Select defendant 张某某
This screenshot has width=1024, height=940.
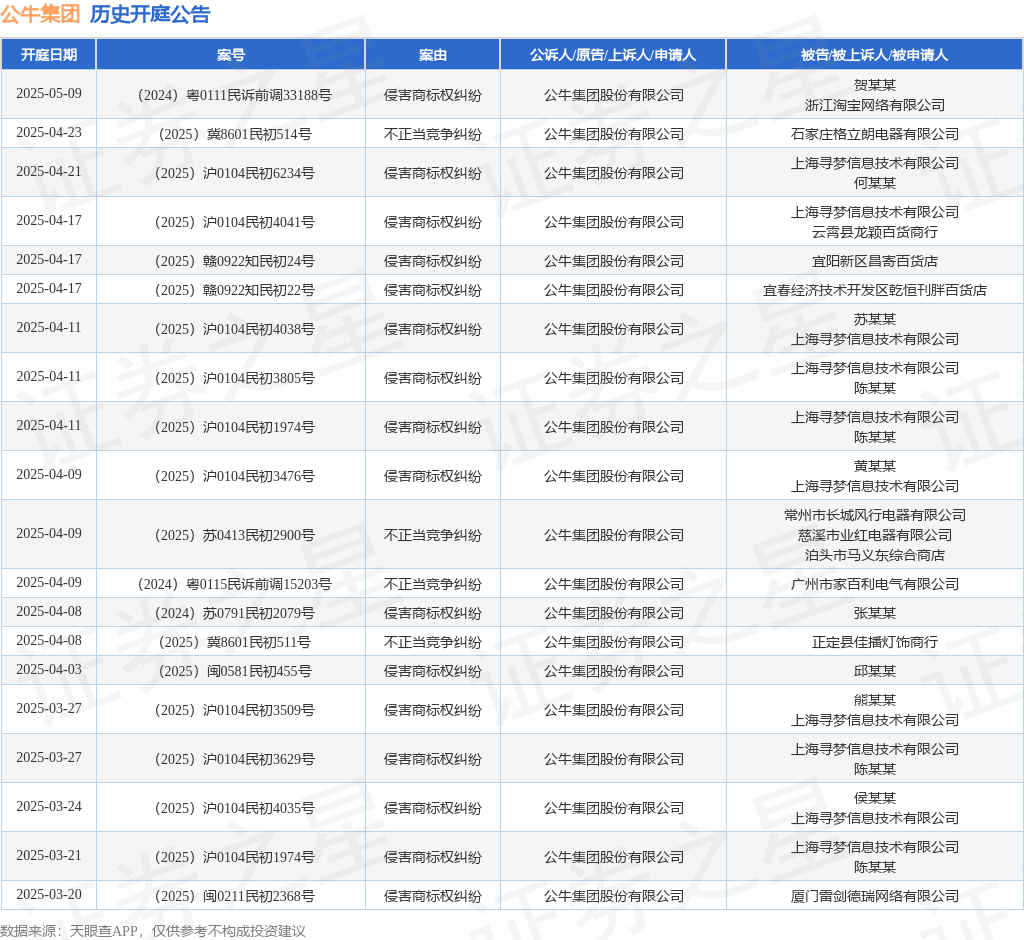click(874, 613)
